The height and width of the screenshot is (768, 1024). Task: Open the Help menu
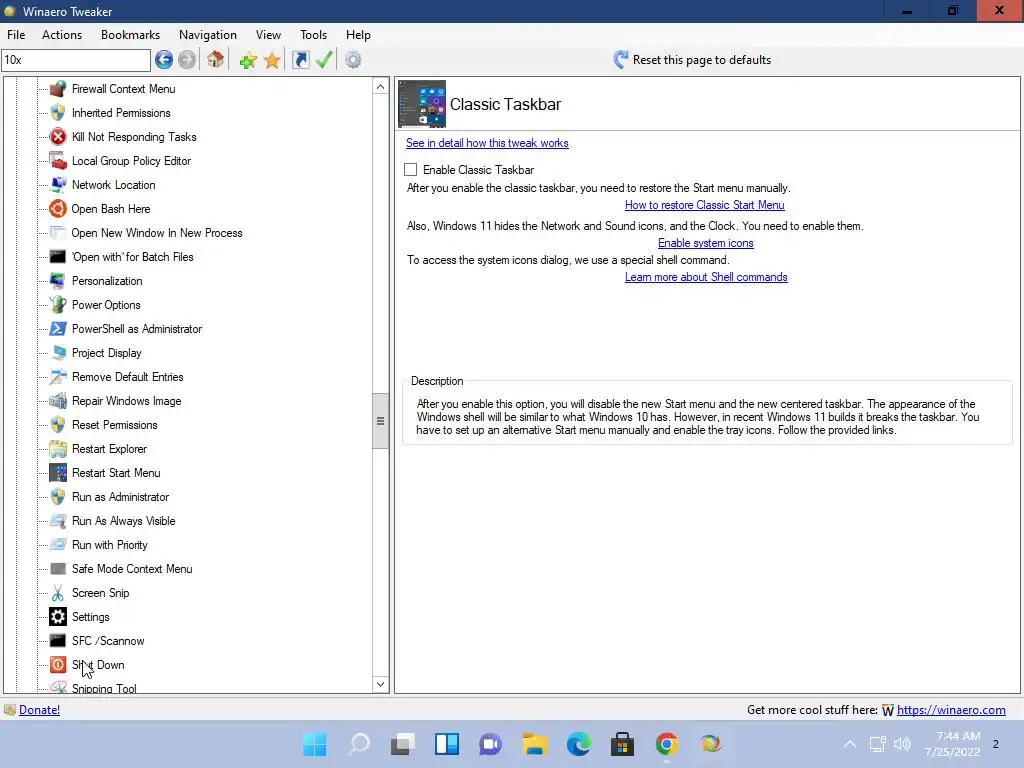[x=358, y=35]
